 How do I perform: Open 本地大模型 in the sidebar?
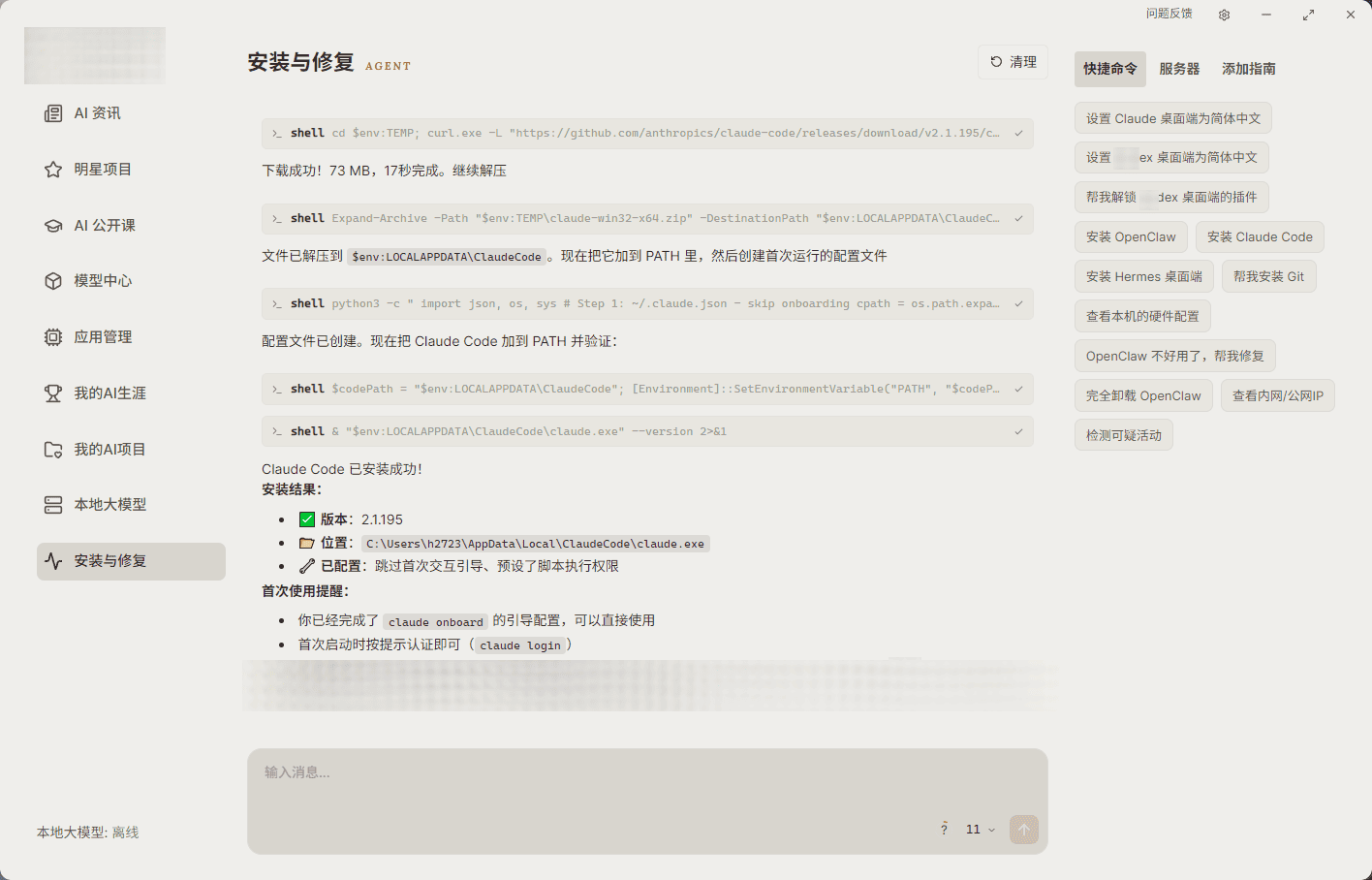pos(131,505)
